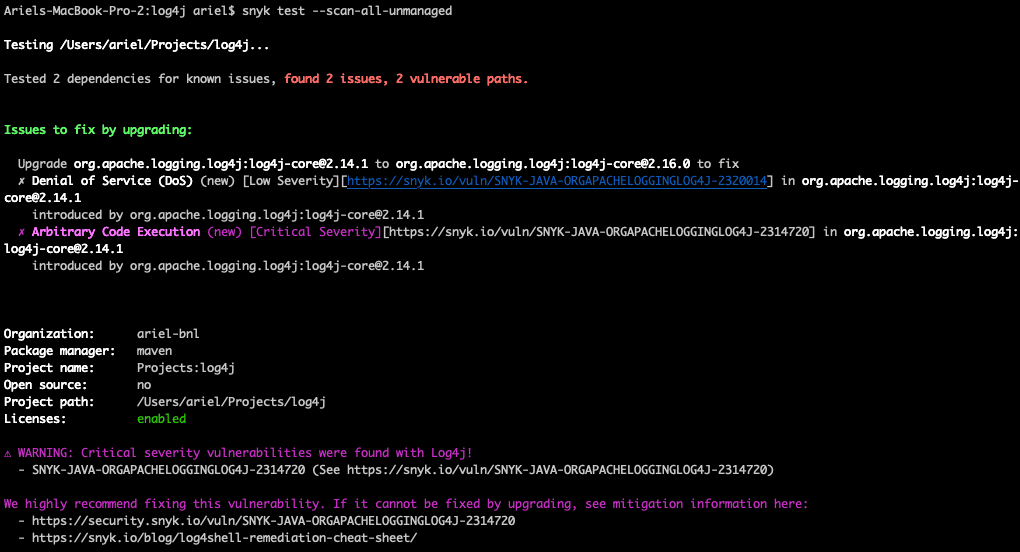
Task: Click the Licenses value 'enabled'
Action: (161, 419)
